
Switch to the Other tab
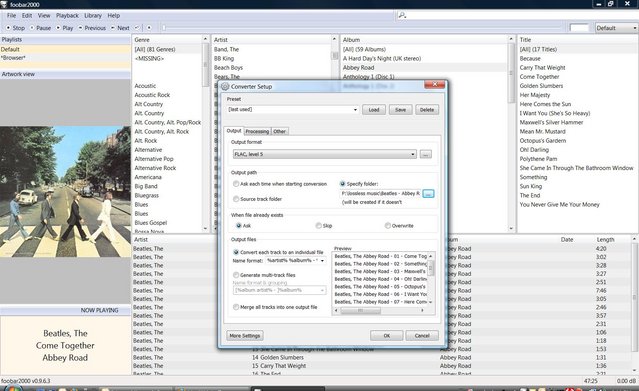point(280,131)
